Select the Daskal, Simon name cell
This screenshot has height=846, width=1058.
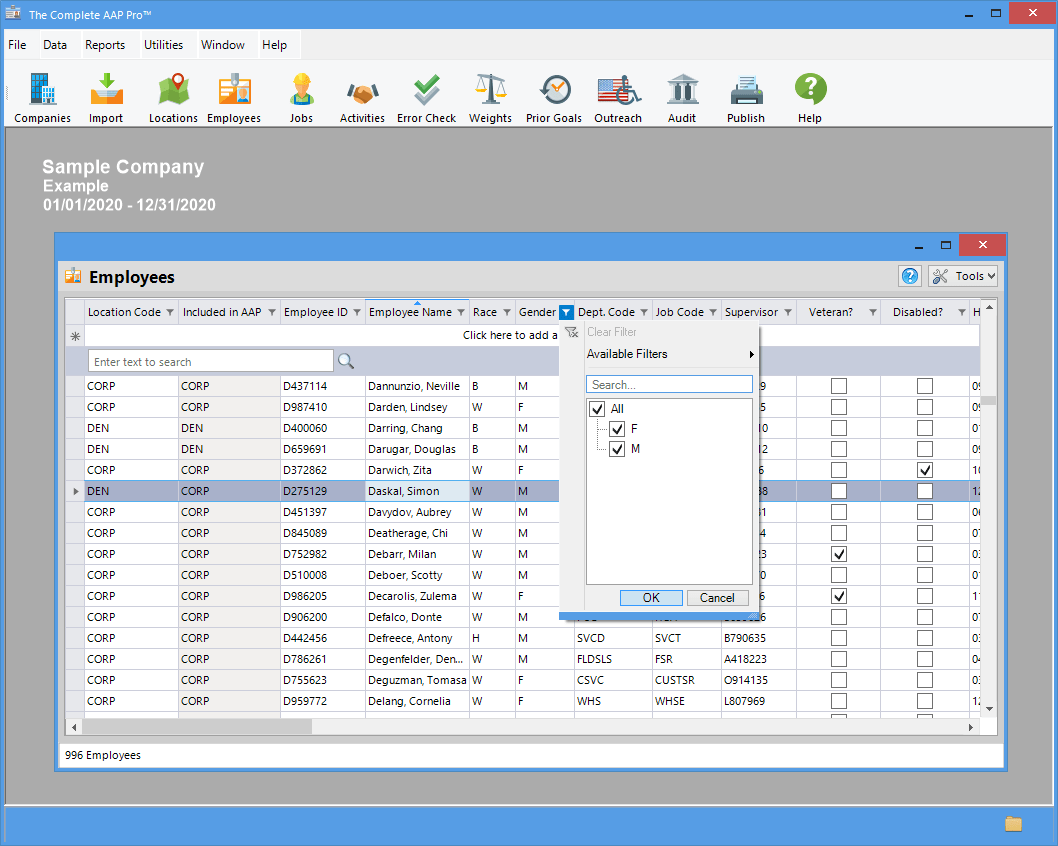pyautogui.click(x=417, y=491)
